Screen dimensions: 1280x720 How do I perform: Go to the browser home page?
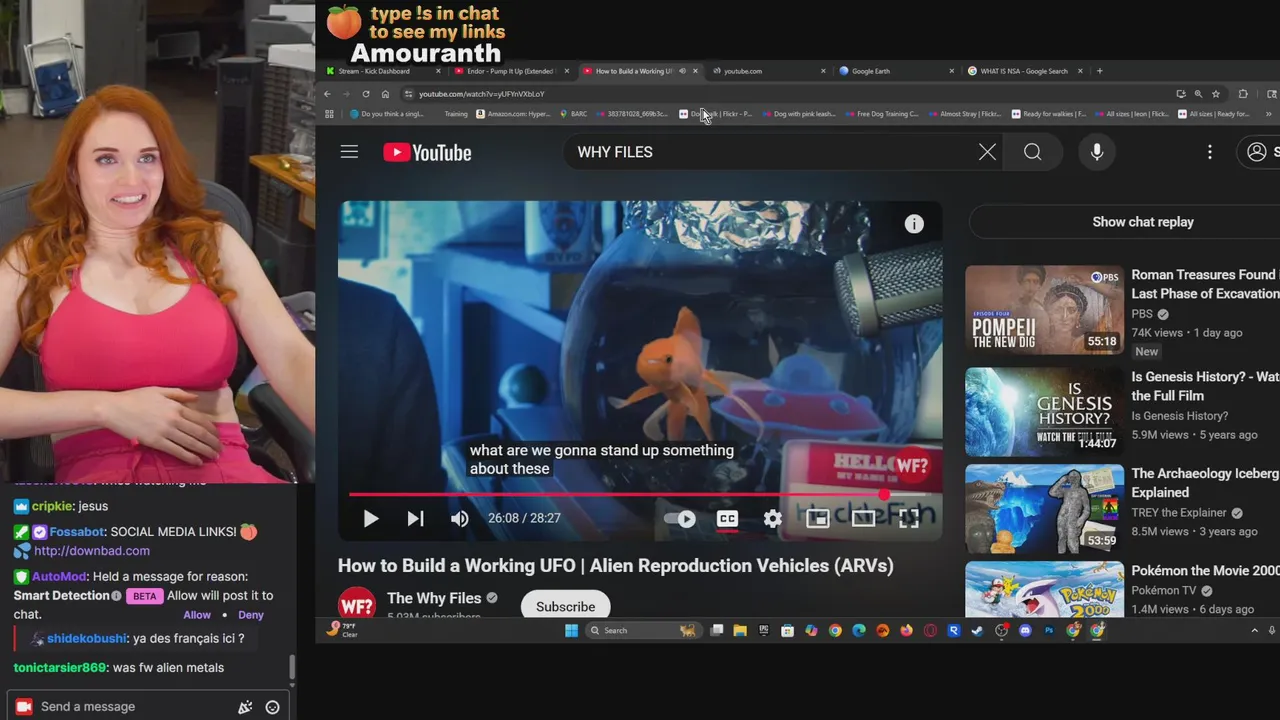click(385, 94)
